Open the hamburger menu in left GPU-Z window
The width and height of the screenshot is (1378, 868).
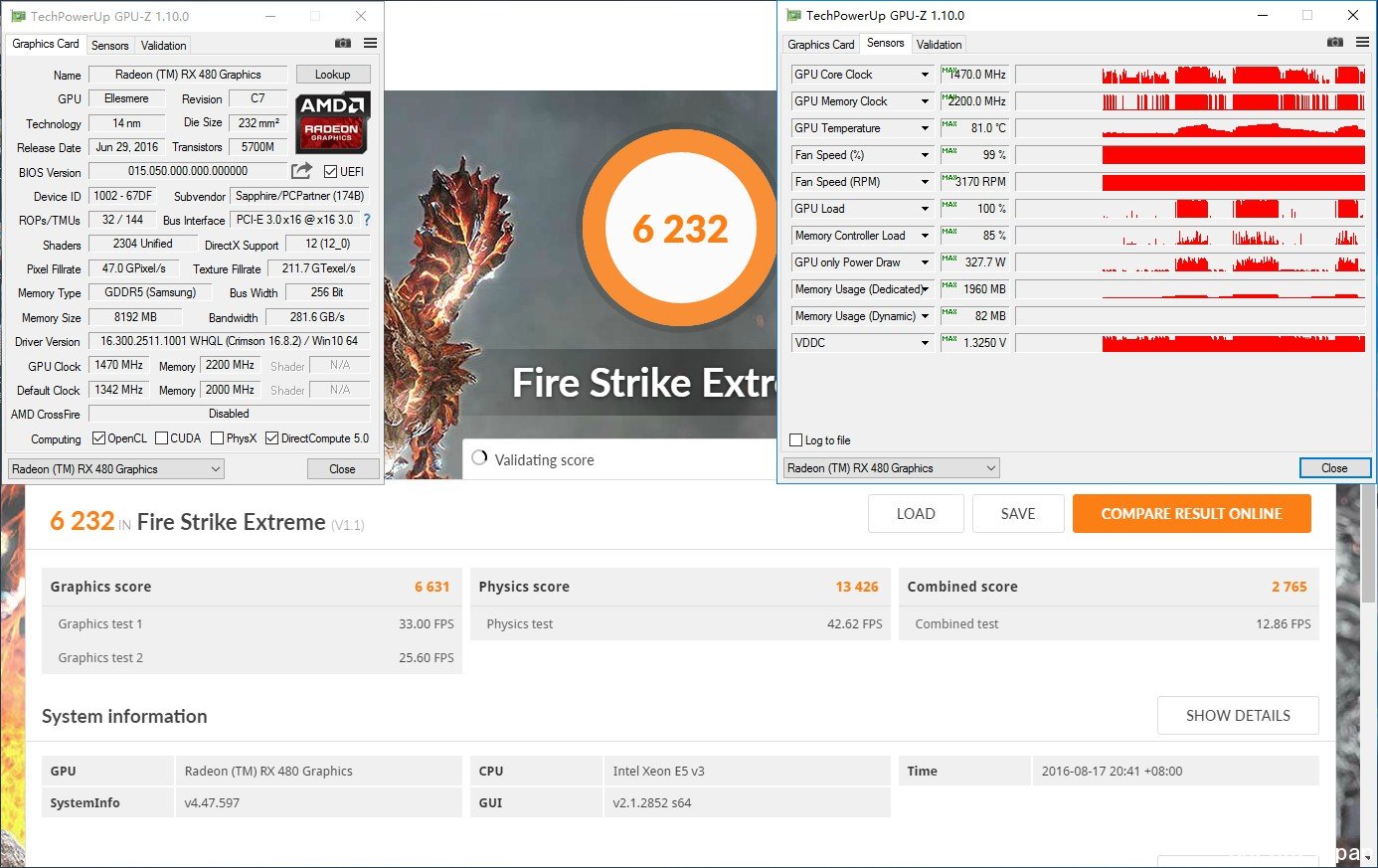tap(370, 44)
